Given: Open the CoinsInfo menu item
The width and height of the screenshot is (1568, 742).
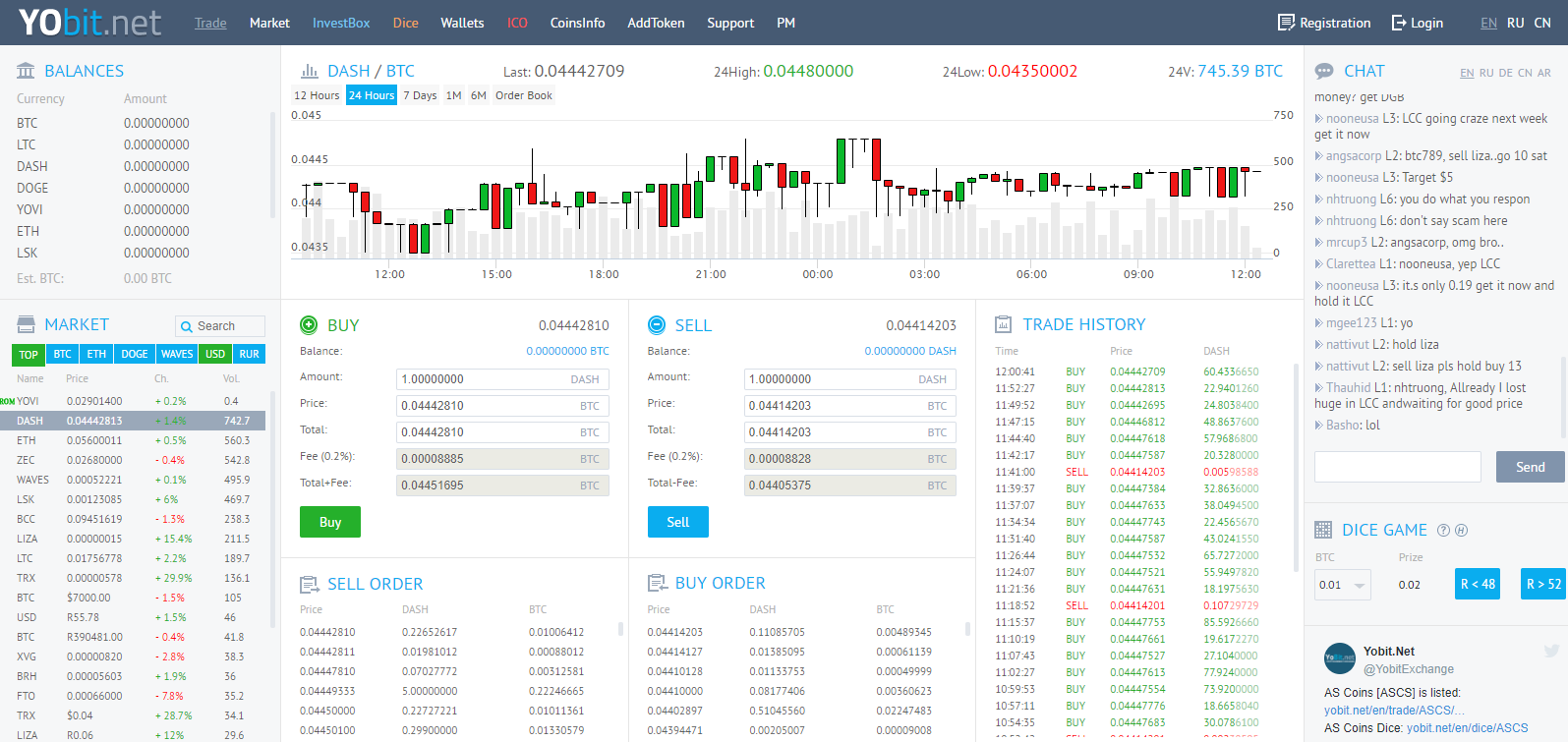Looking at the screenshot, I should (578, 23).
